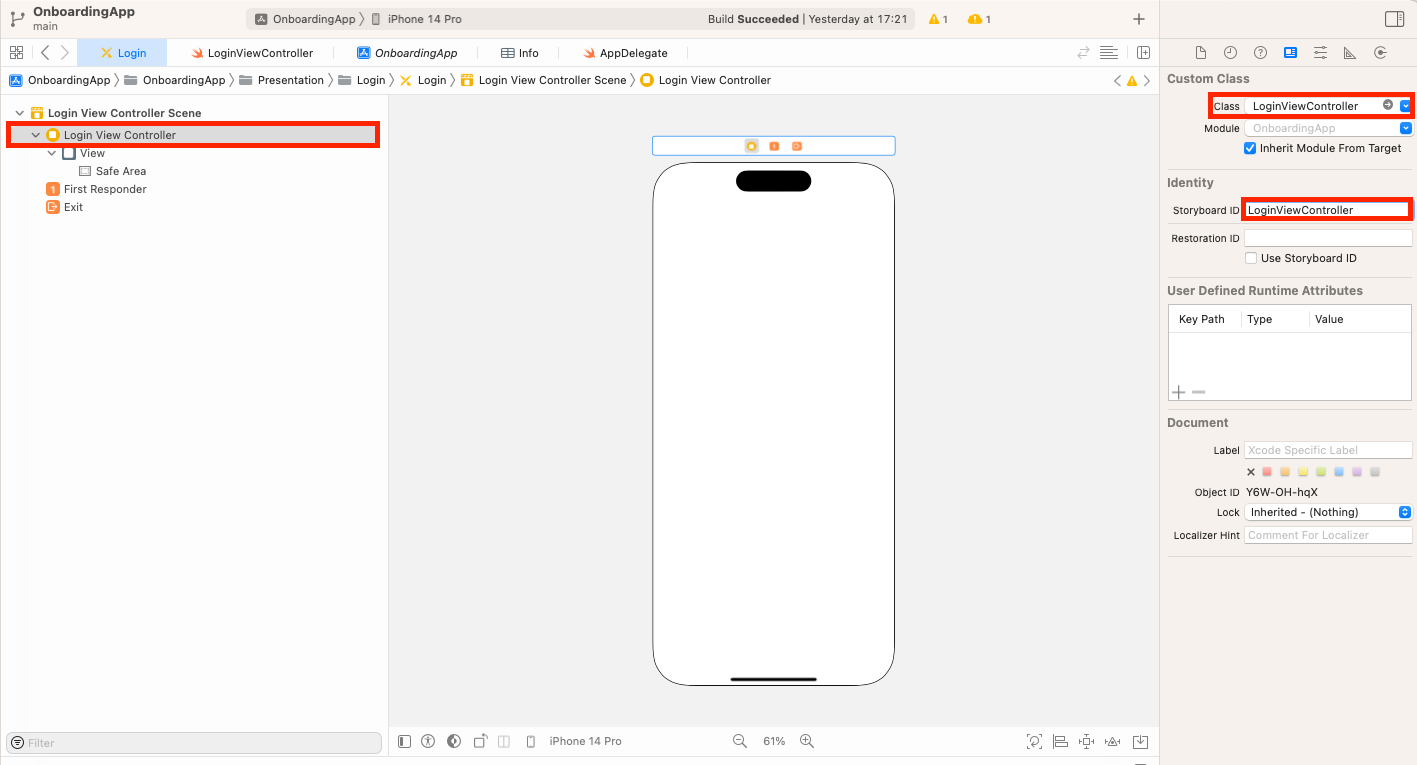Click the Add New Constraints icon
The image size is (1417, 765).
1086,741
